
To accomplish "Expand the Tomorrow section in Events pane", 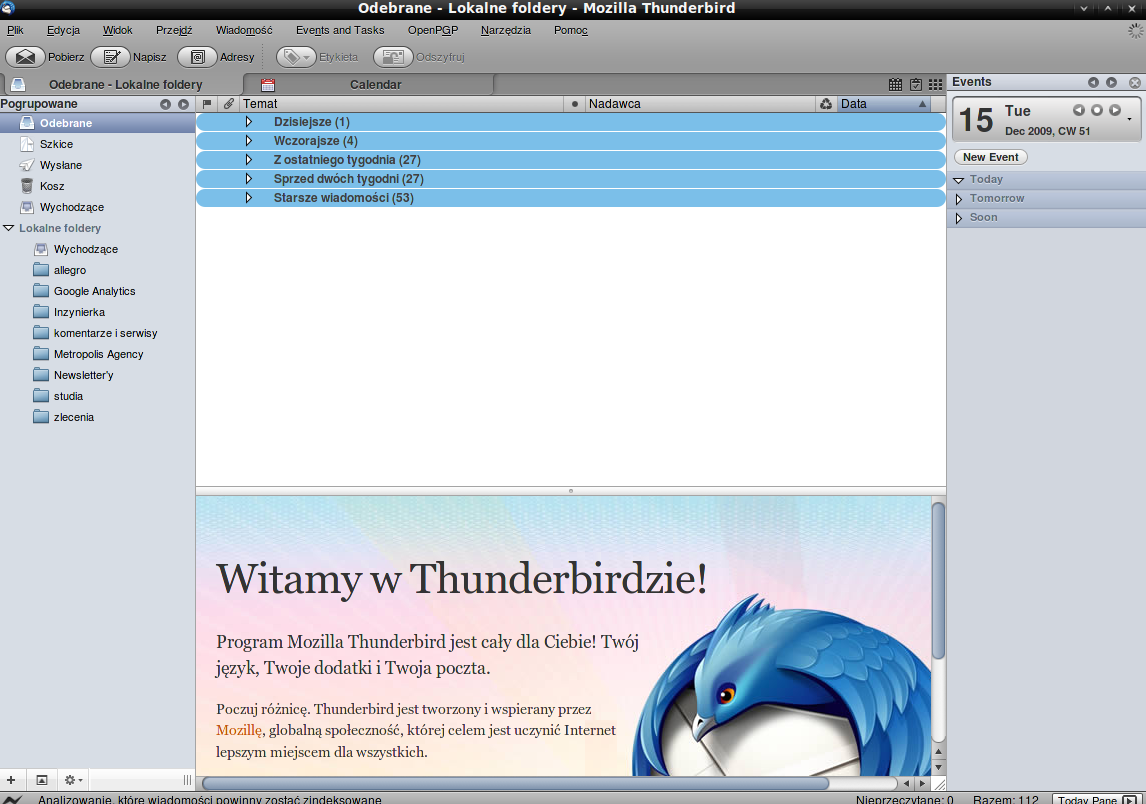I will [959, 199].
